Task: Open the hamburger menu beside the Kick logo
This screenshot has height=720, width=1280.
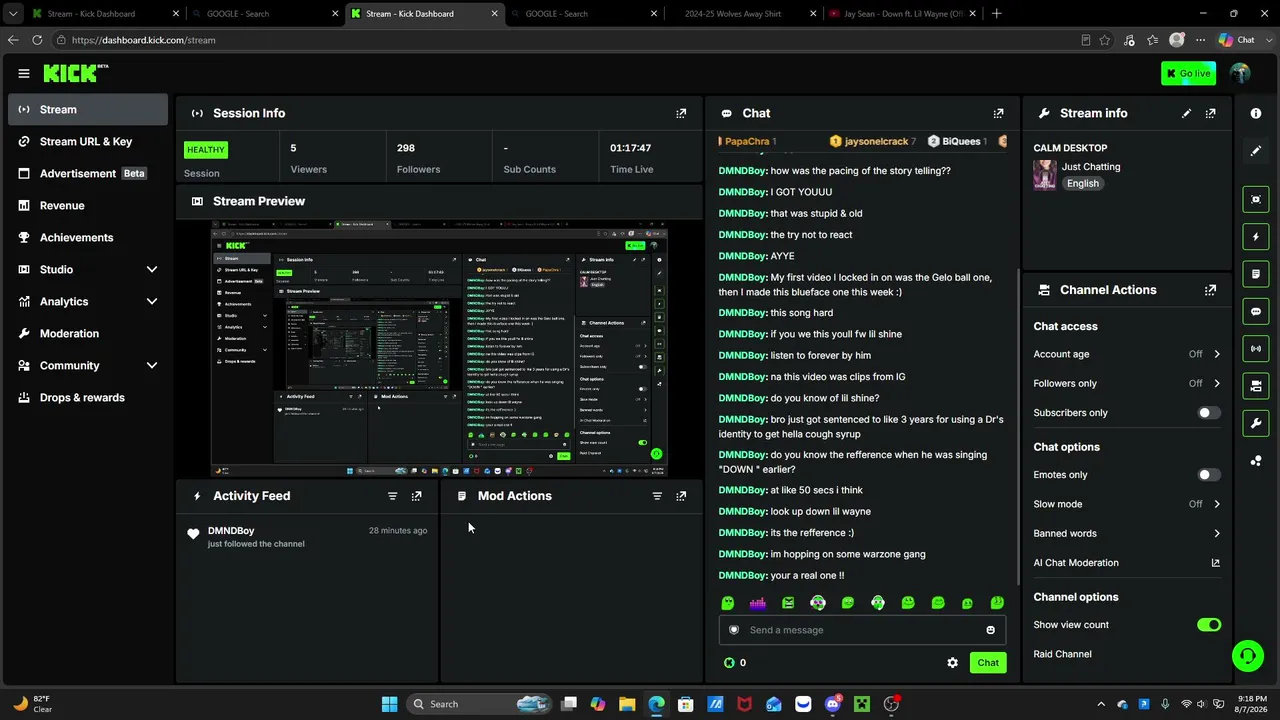Action: pos(24,73)
